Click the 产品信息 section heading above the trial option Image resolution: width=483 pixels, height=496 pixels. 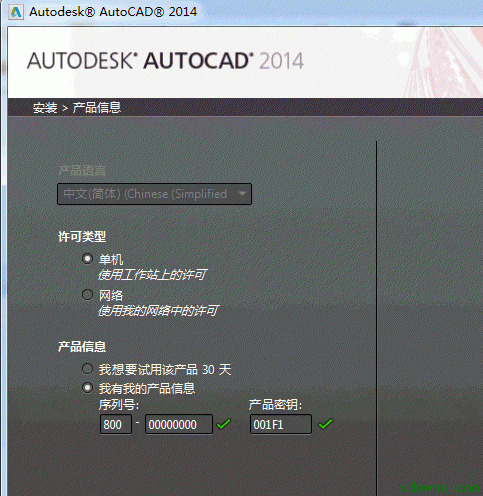pyautogui.click(x=82, y=347)
